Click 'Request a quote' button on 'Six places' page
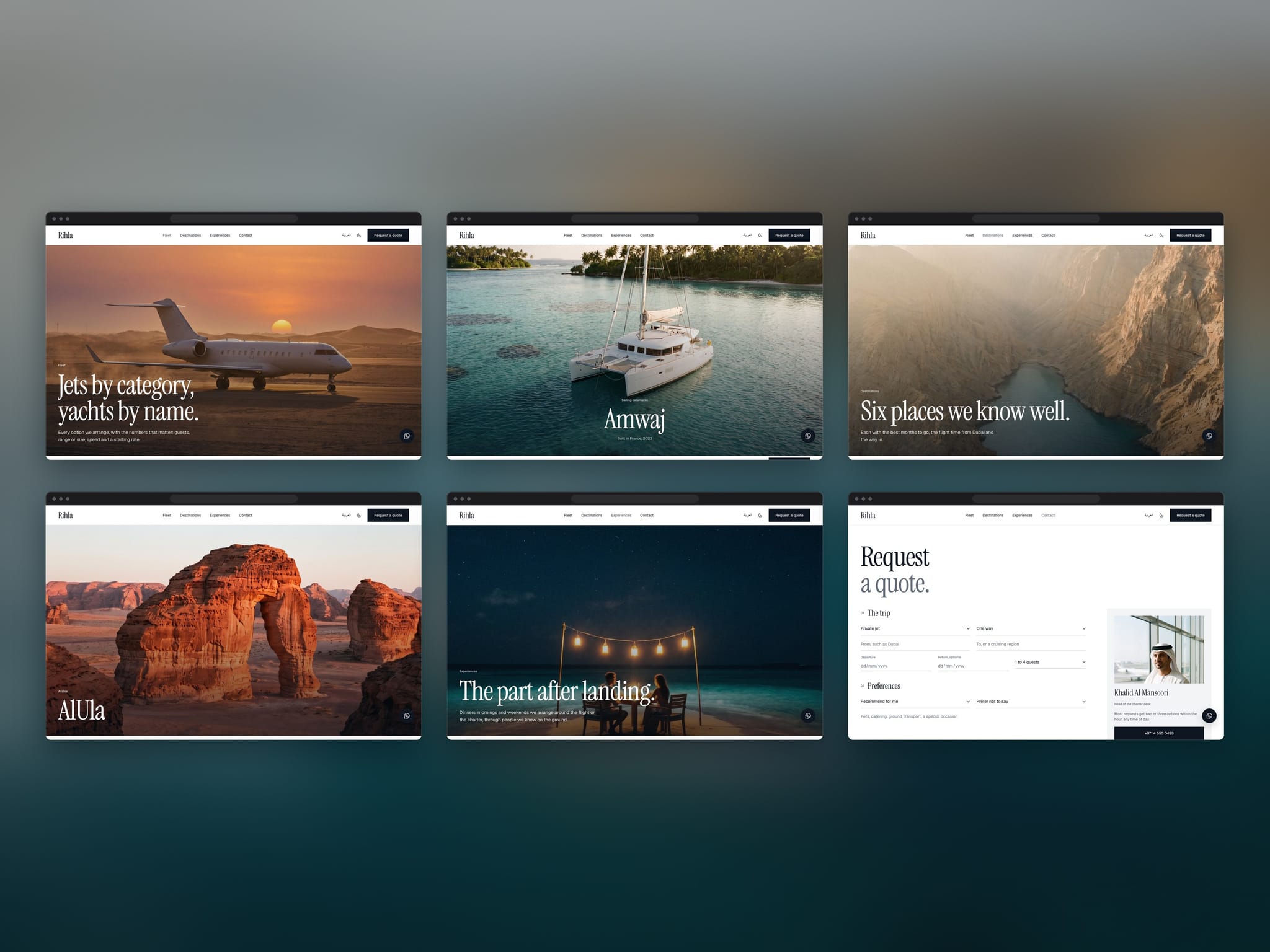 tap(1191, 236)
